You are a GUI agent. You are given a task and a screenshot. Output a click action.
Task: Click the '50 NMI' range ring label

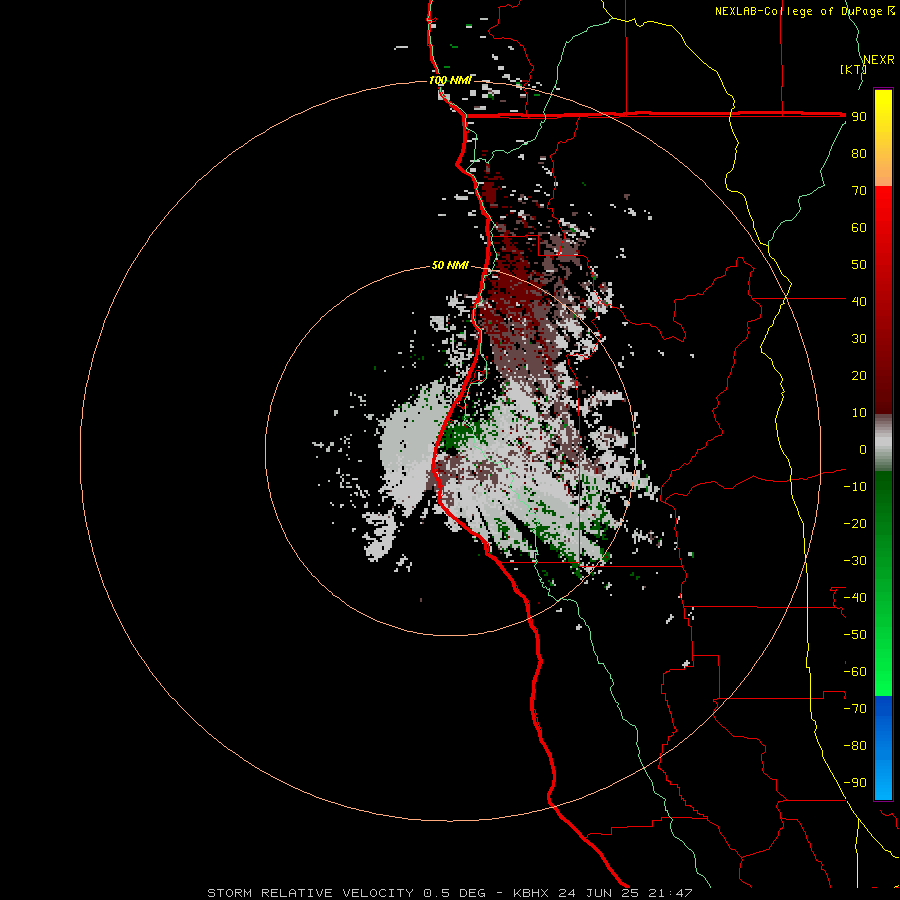(x=450, y=265)
